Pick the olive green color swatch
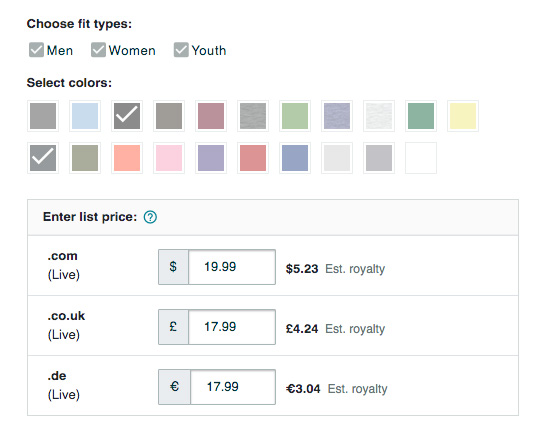The width and height of the screenshot is (540, 435). (85, 158)
